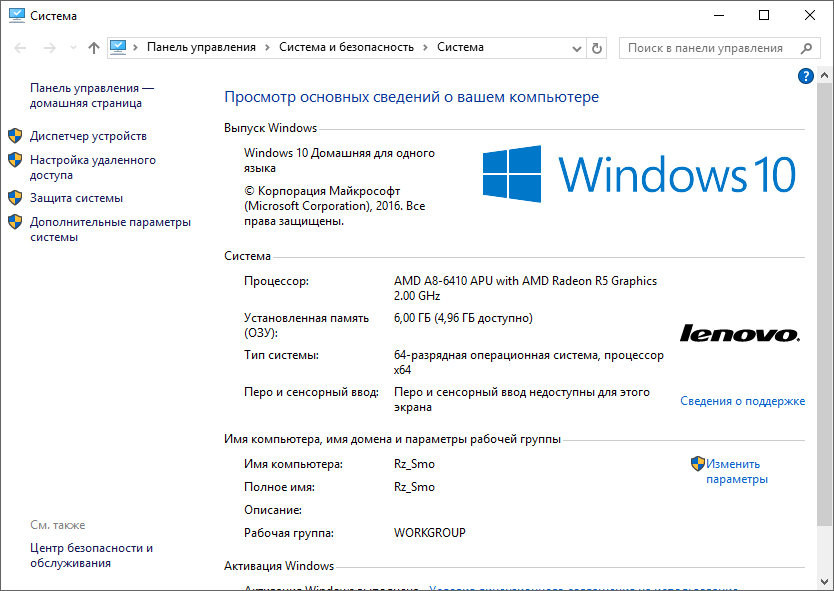The height and width of the screenshot is (591, 834).
Task: Click the page heading Просмотр основных сведений
Action: click(x=411, y=97)
